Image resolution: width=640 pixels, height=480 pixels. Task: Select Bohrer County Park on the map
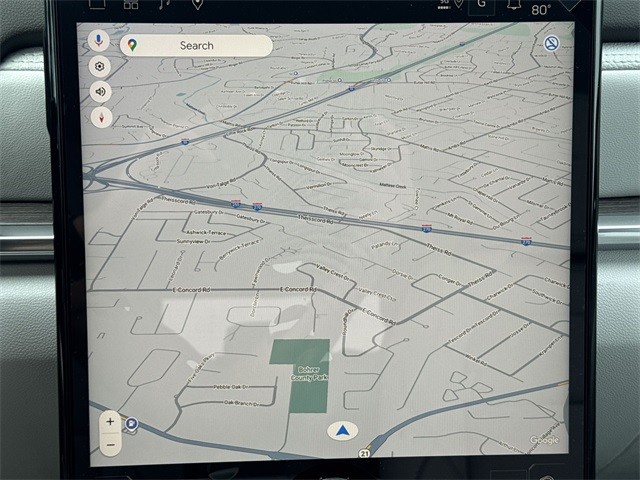click(x=299, y=376)
